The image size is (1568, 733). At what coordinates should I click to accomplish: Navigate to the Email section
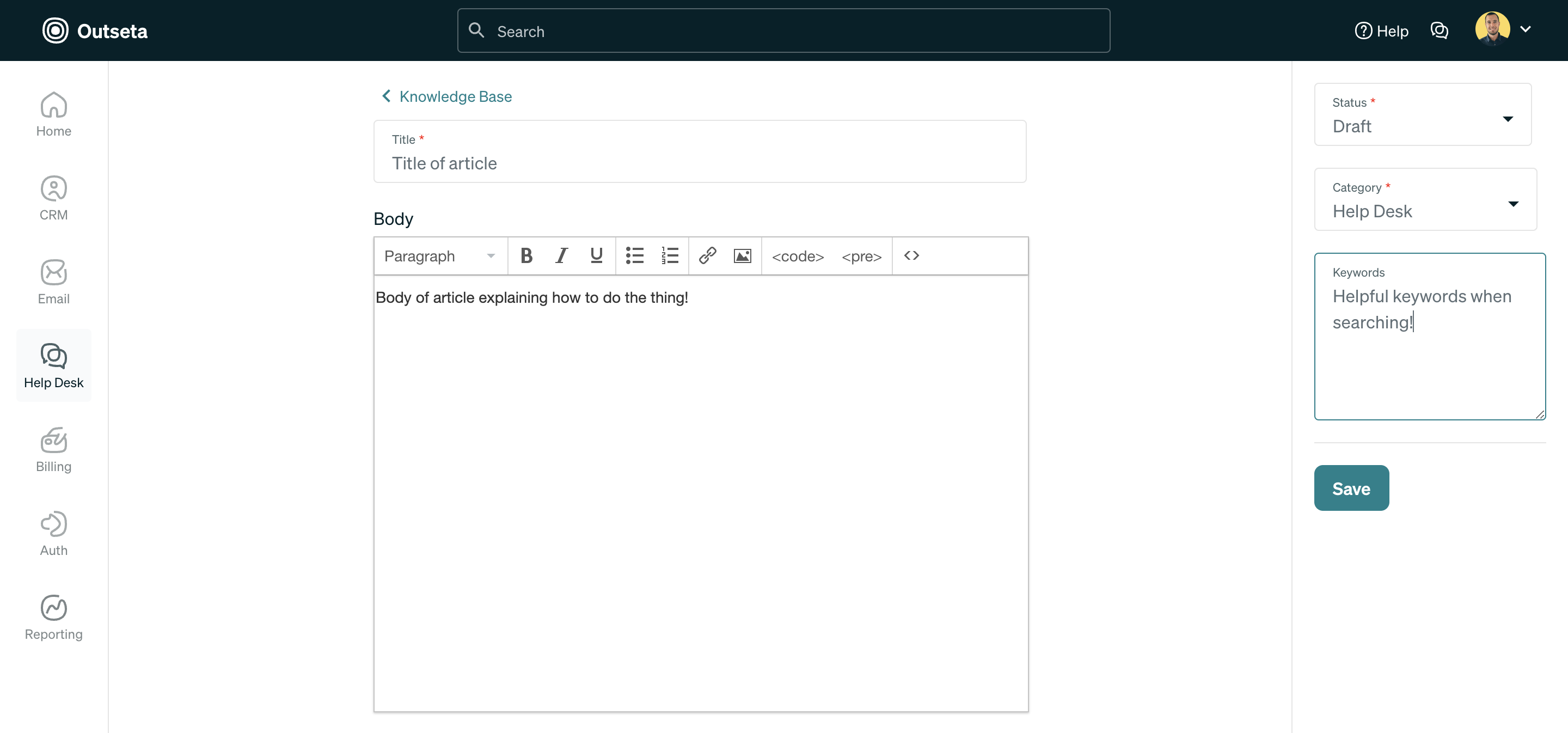53,281
